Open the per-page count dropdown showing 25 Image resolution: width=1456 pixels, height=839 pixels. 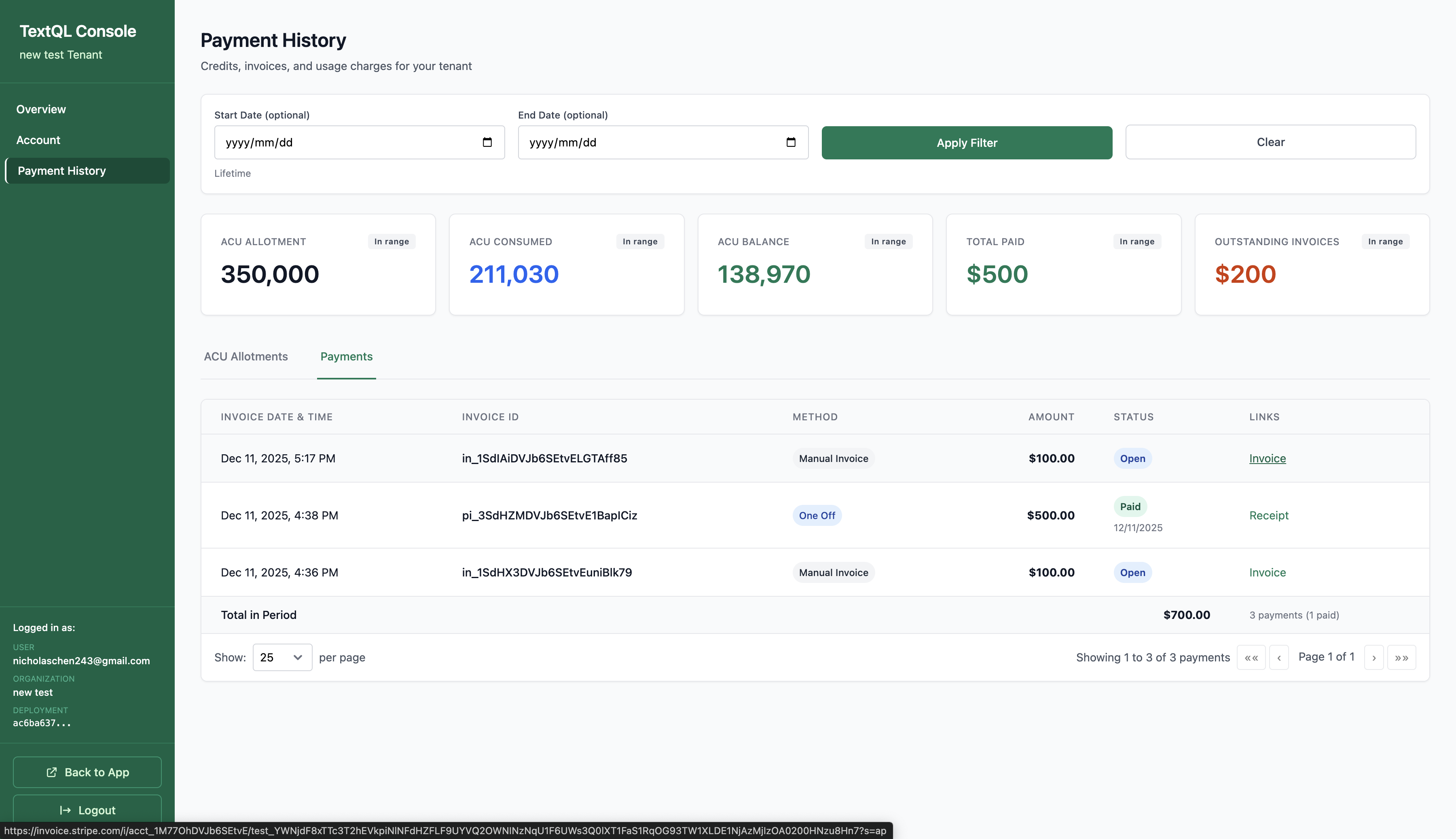point(281,657)
